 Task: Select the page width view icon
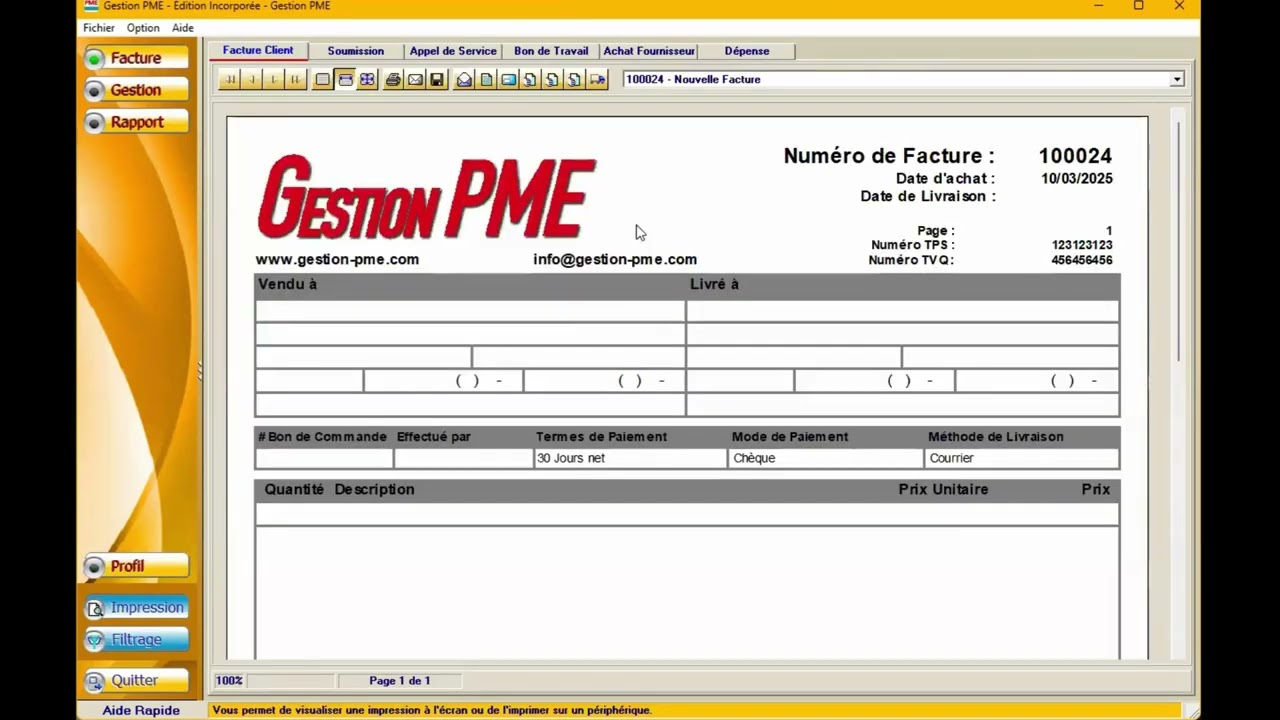(x=345, y=80)
